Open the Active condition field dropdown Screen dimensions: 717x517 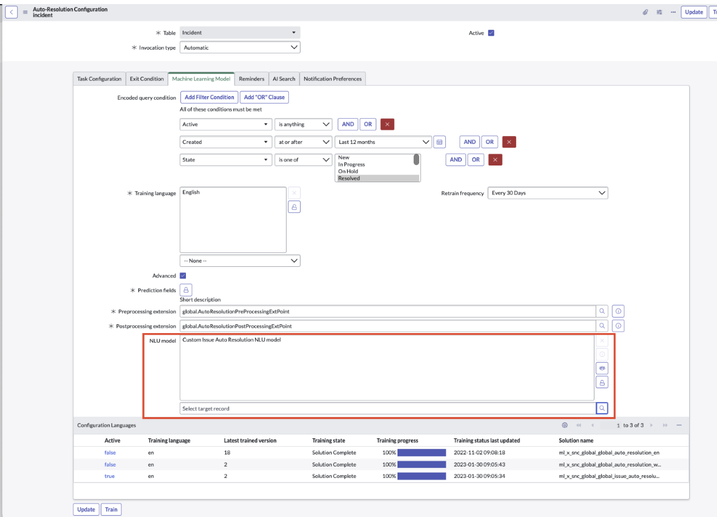226,124
